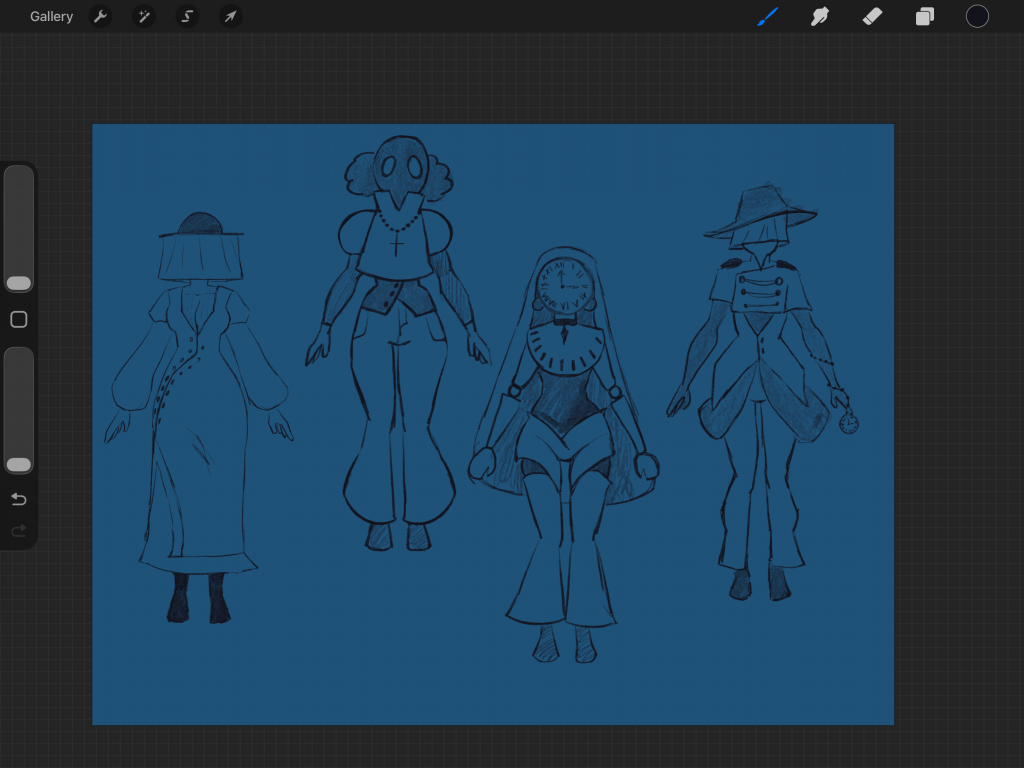
Task: Open the Adjustments magic wand menu
Action: 144,17
